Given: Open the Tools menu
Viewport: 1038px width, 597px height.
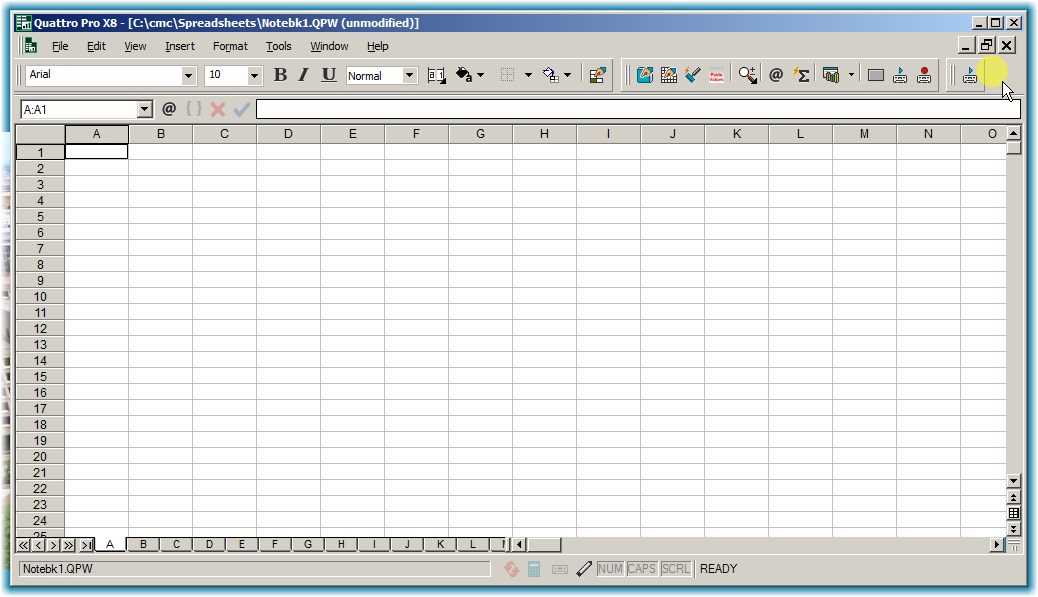Looking at the screenshot, I should pyautogui.click(x=278, y=46).
